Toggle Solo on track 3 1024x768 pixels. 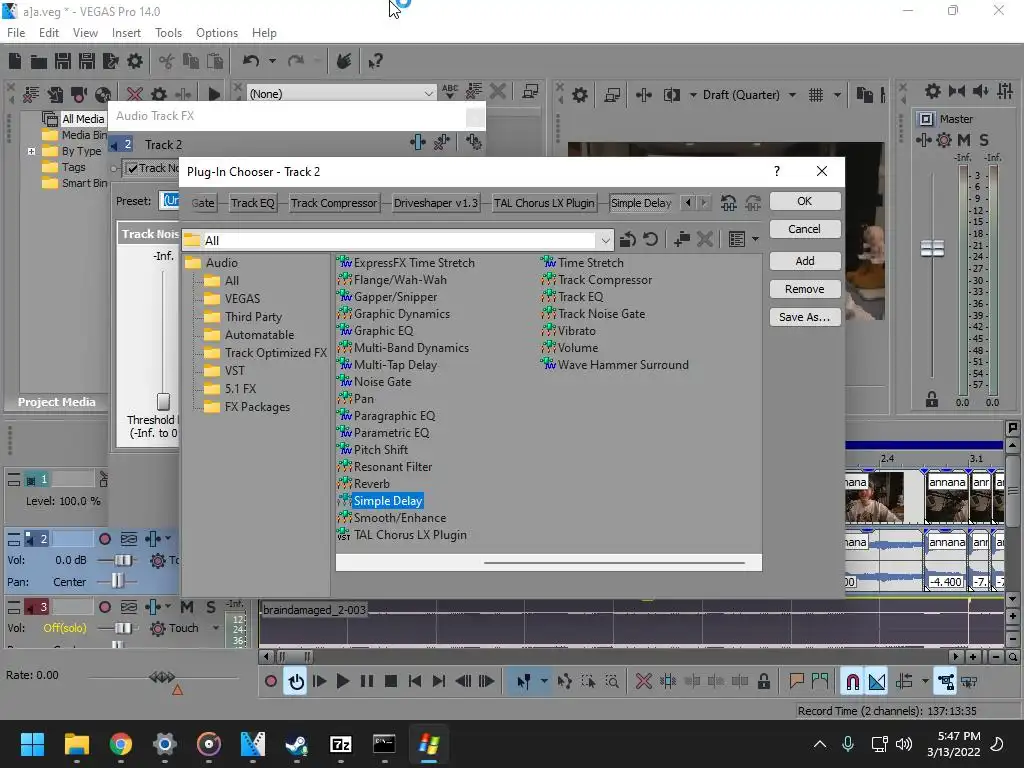point(210,607)
